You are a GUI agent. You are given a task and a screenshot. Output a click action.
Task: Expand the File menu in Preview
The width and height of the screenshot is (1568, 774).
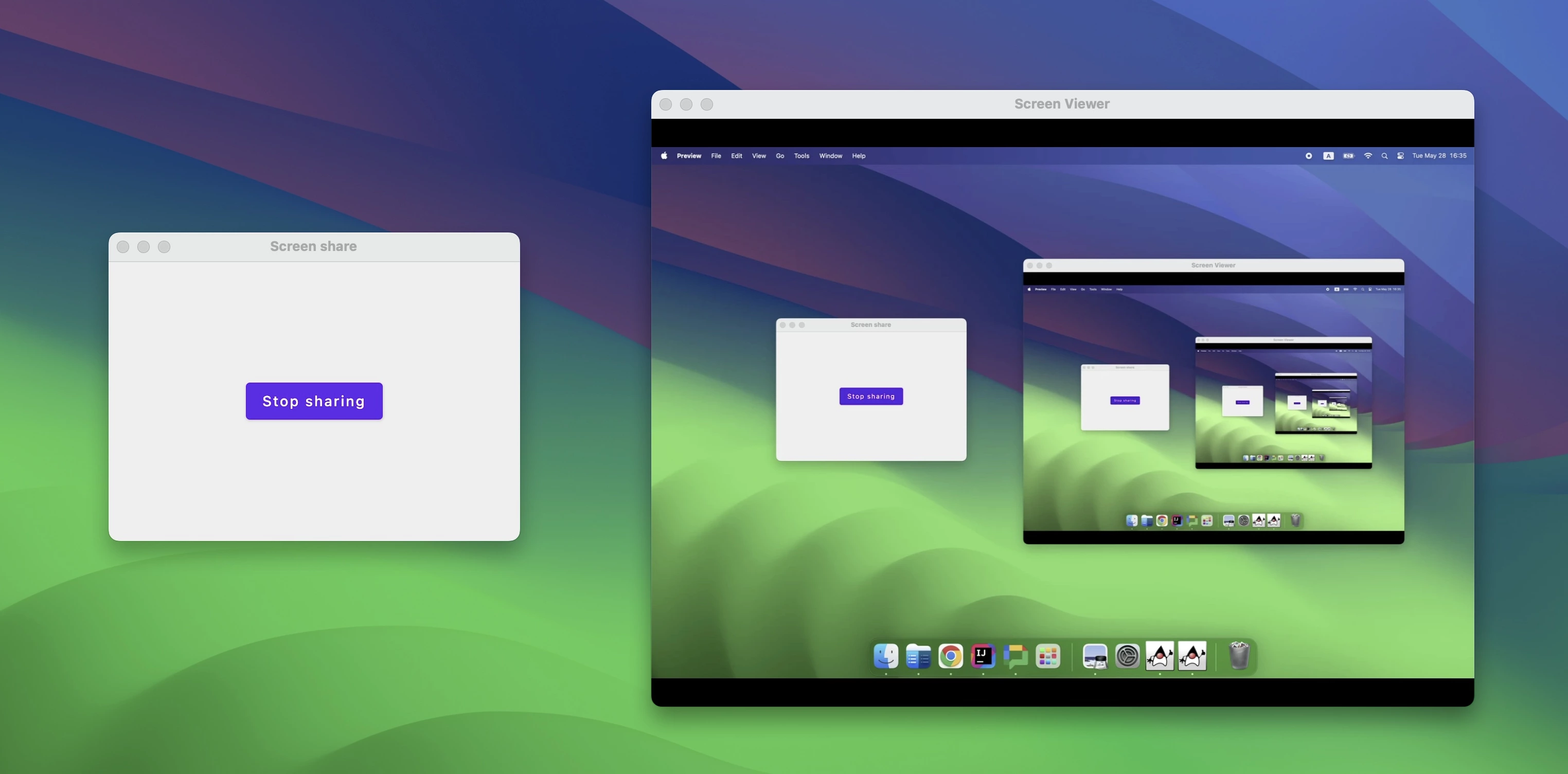[716, 155]
